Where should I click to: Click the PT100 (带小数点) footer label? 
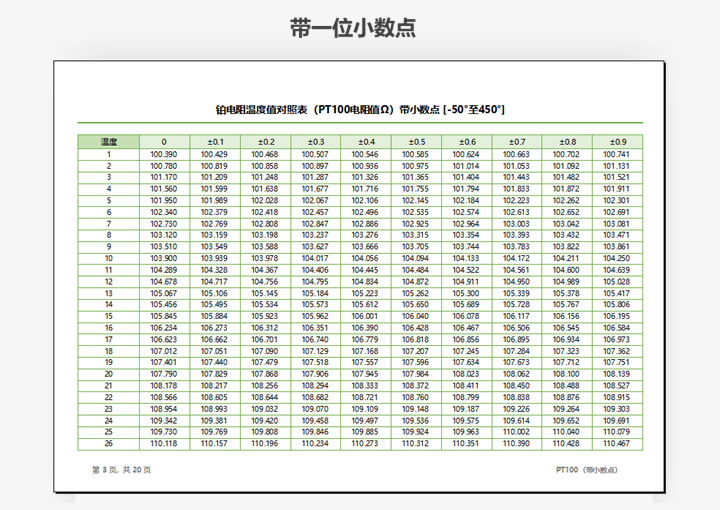587,469
